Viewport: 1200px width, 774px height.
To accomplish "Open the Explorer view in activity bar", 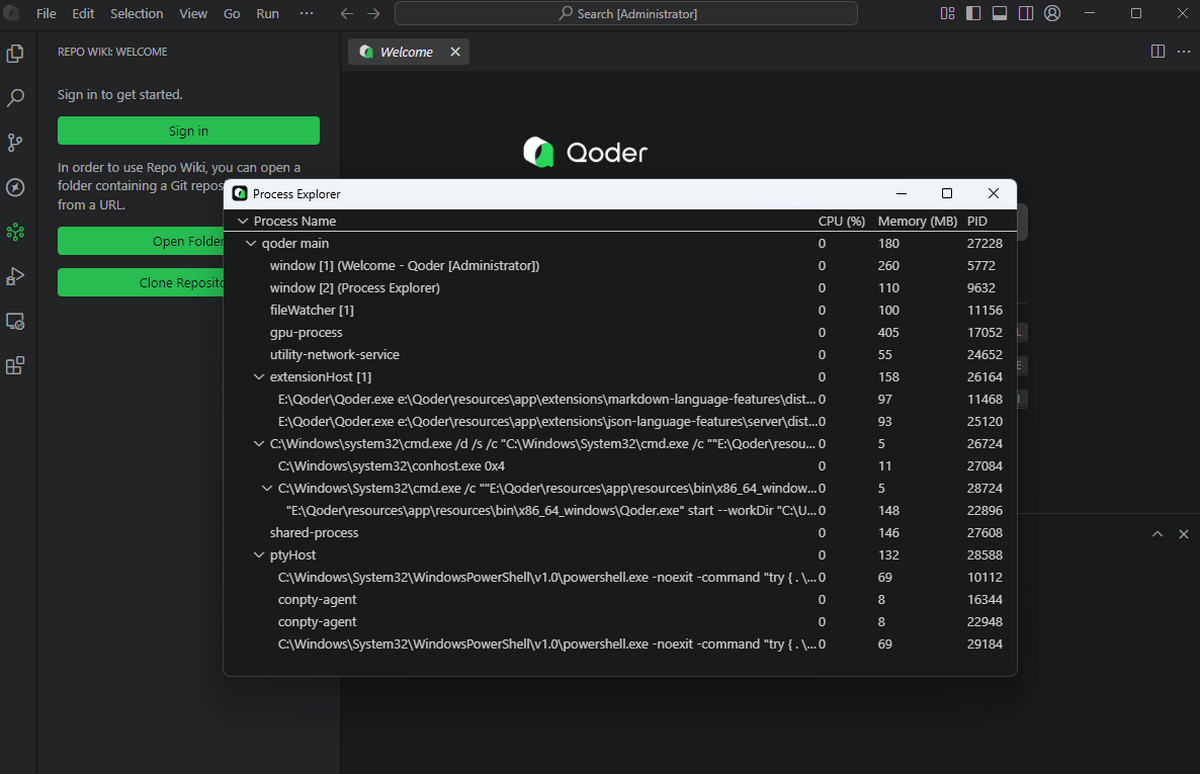I will (x=15, y=54).
